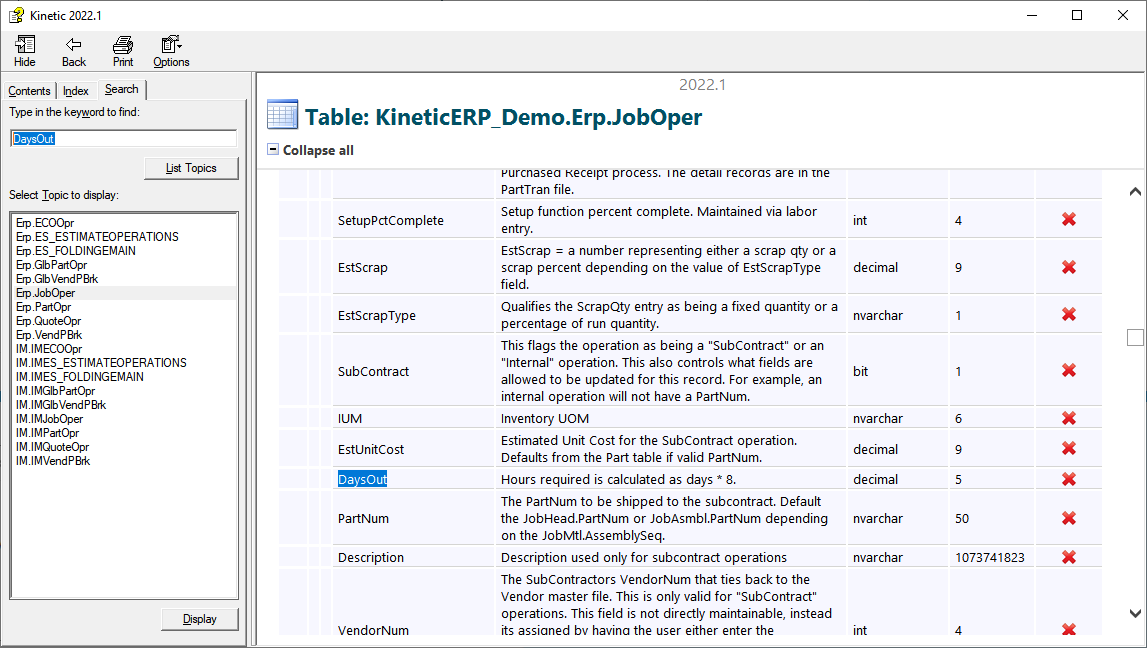The height and width of the screenshot is (648, 1147).
Task: Click the scroll up arrow of content pane
Action: (1135, 192)
